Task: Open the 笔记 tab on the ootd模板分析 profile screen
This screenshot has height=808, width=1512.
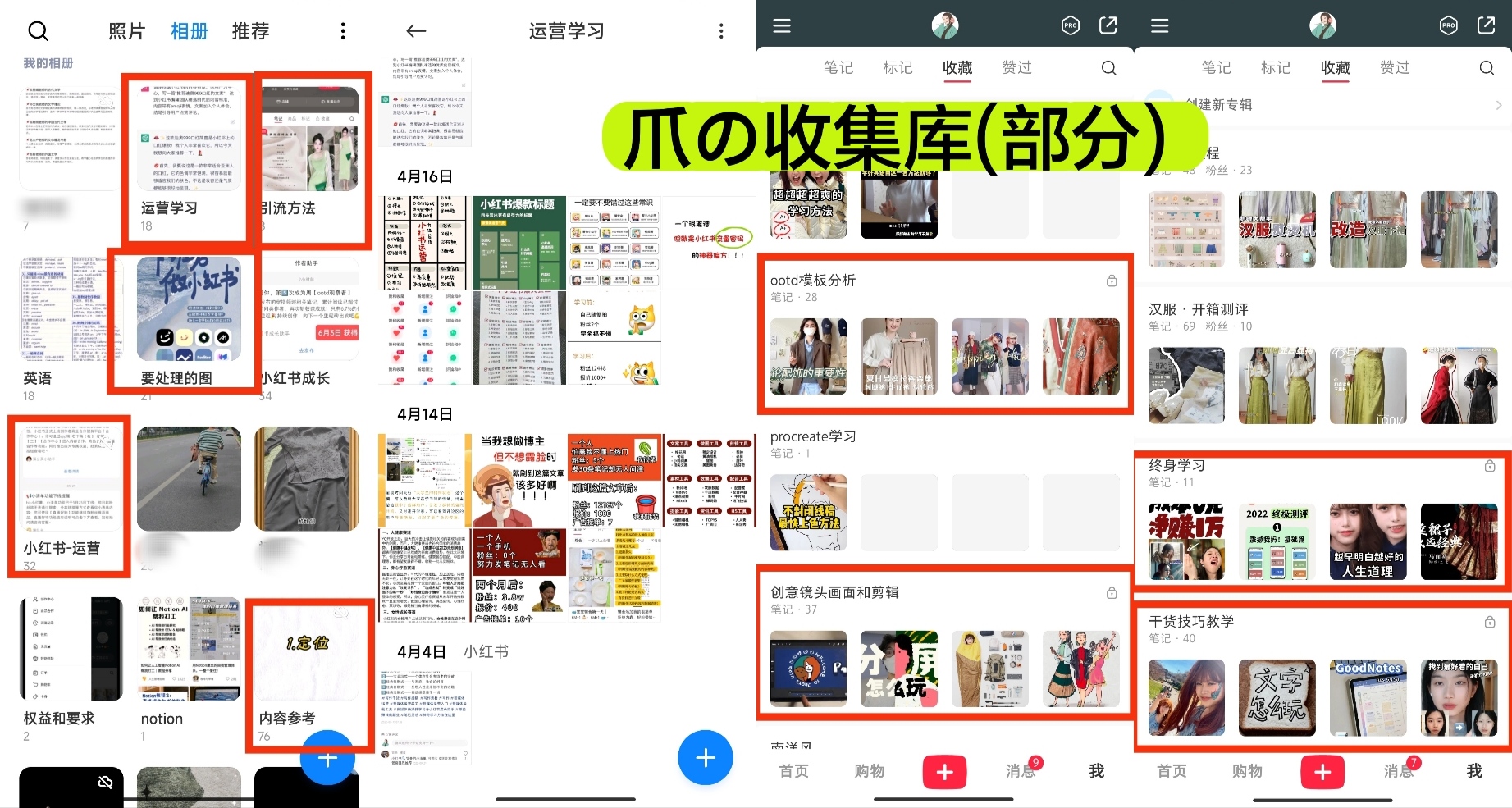Action: [x=838, y=67]
